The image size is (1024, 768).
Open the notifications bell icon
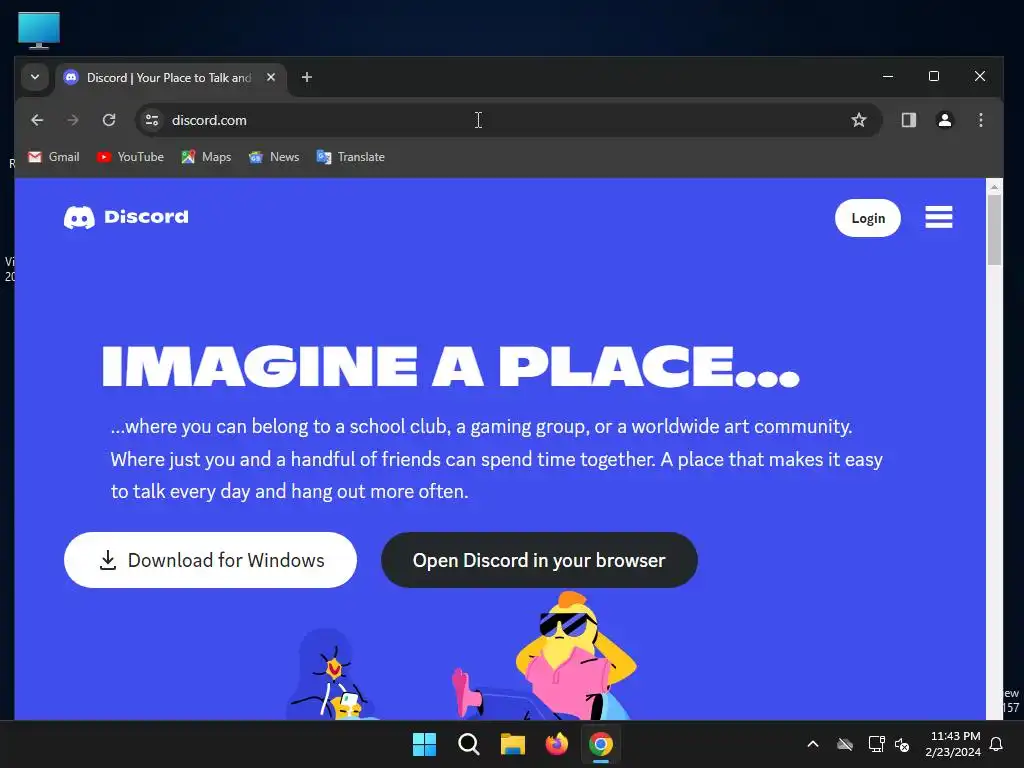pos(996,744)
